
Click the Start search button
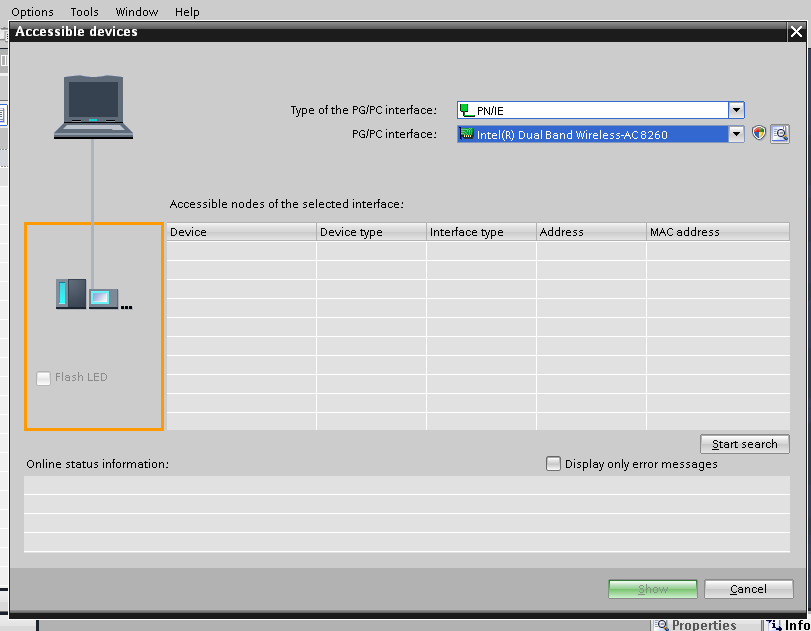click(x=744, y=444)
